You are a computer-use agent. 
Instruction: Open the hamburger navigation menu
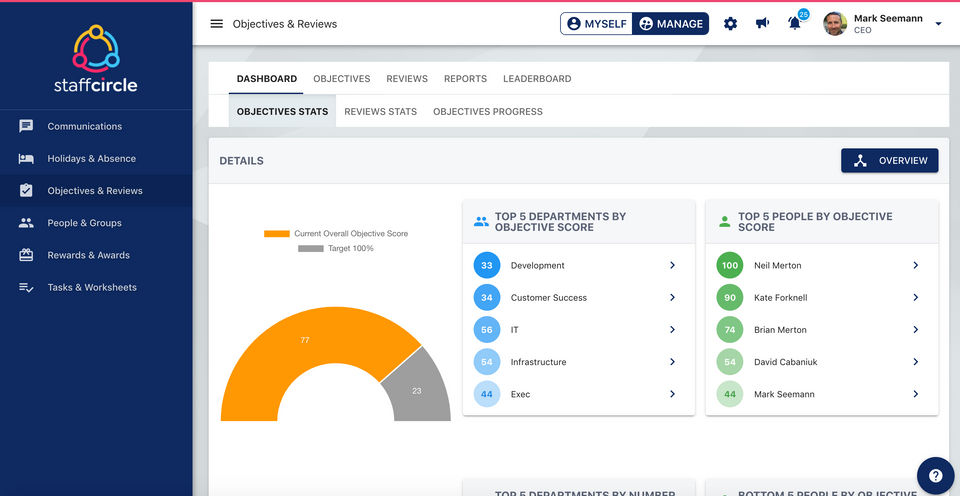217,24
